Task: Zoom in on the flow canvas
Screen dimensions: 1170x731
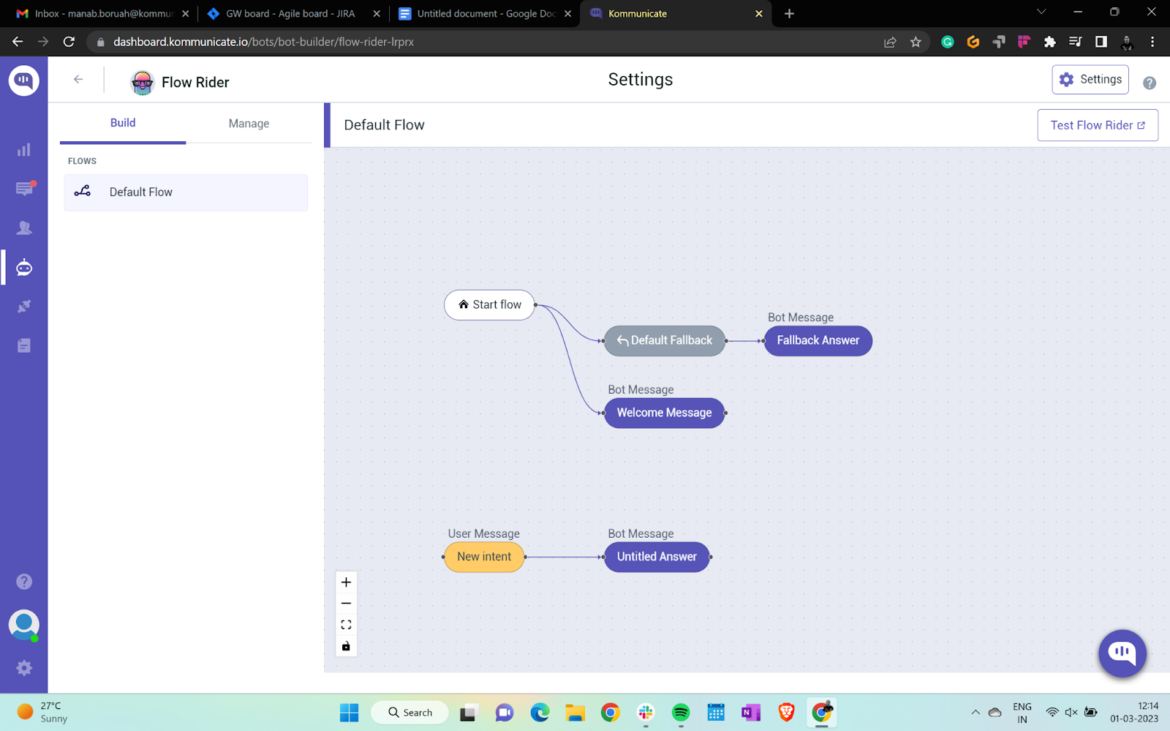Action: [x=346, y=582]
